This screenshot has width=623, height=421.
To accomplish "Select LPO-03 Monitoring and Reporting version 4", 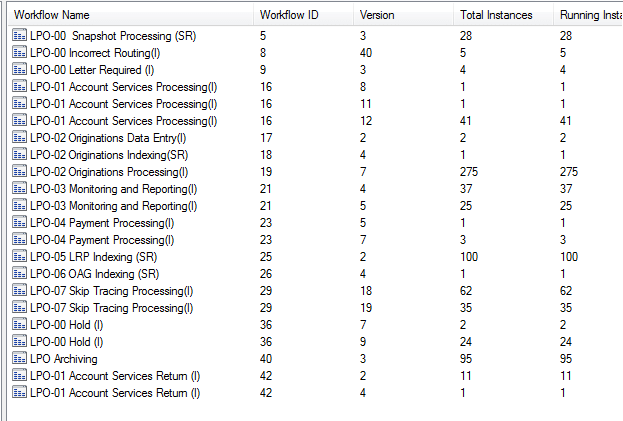I will (315, 189).
